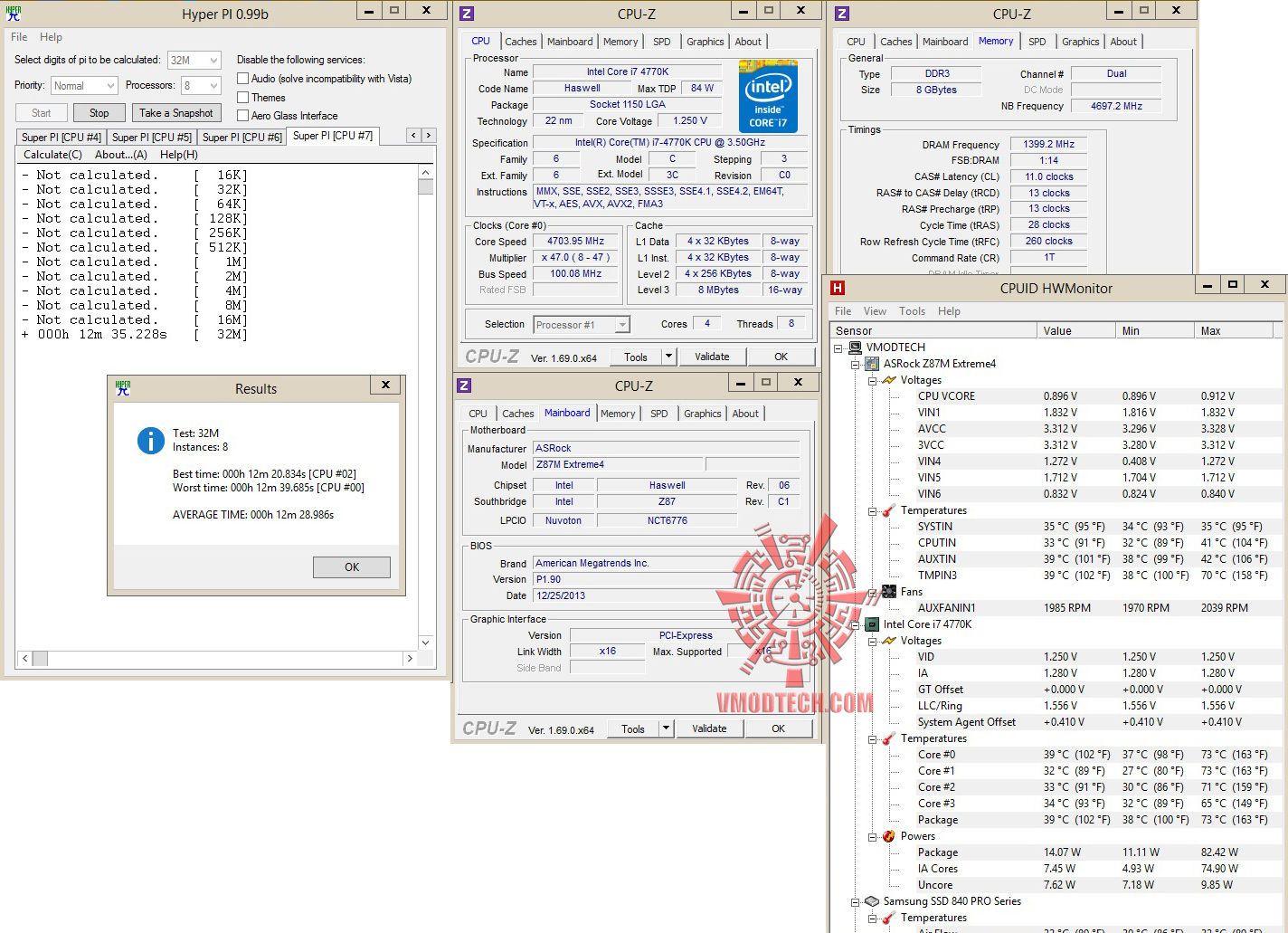Screen dimensions: 1288x933
Task: Open the File menu in Hyper PI
Action: (19, 37)
